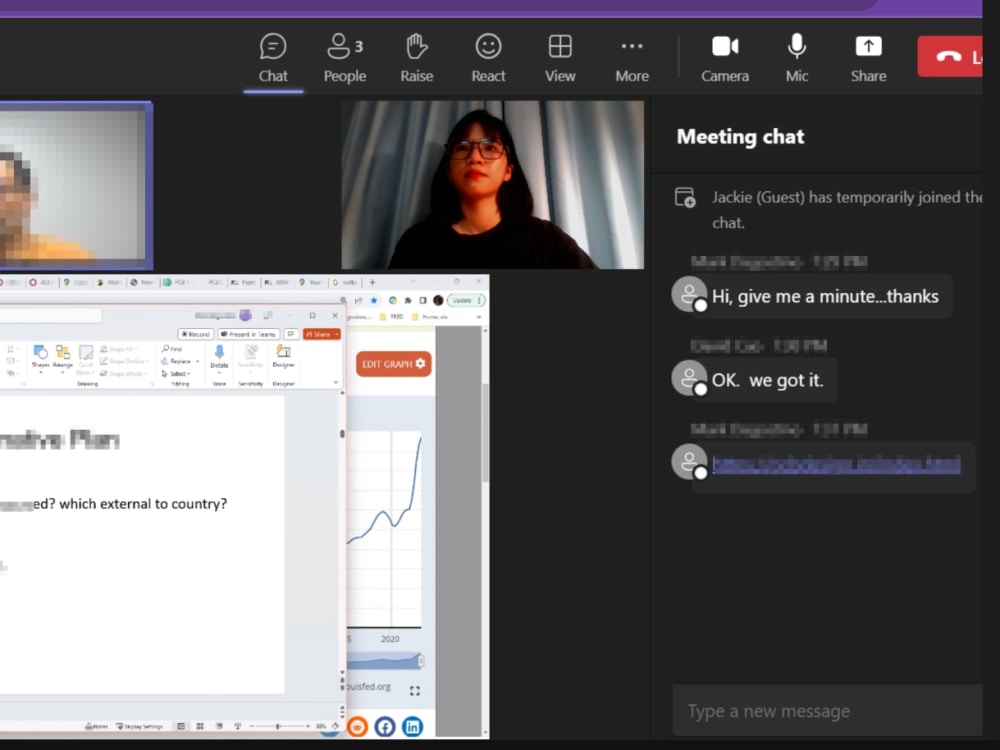The image size is (1000, 750).
Task: Share graph via LinkedIn icon
Action: click(x=413, y=727)
